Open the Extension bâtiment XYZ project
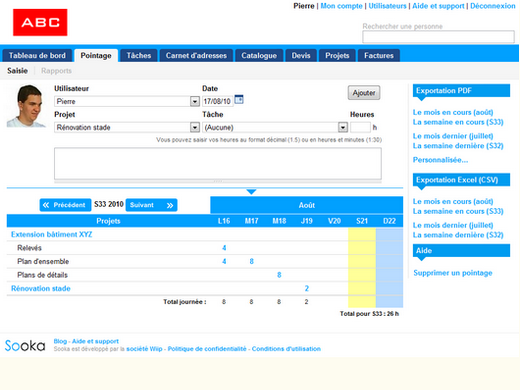This screenshot has height=390, width=520. (x=52, y=234)
